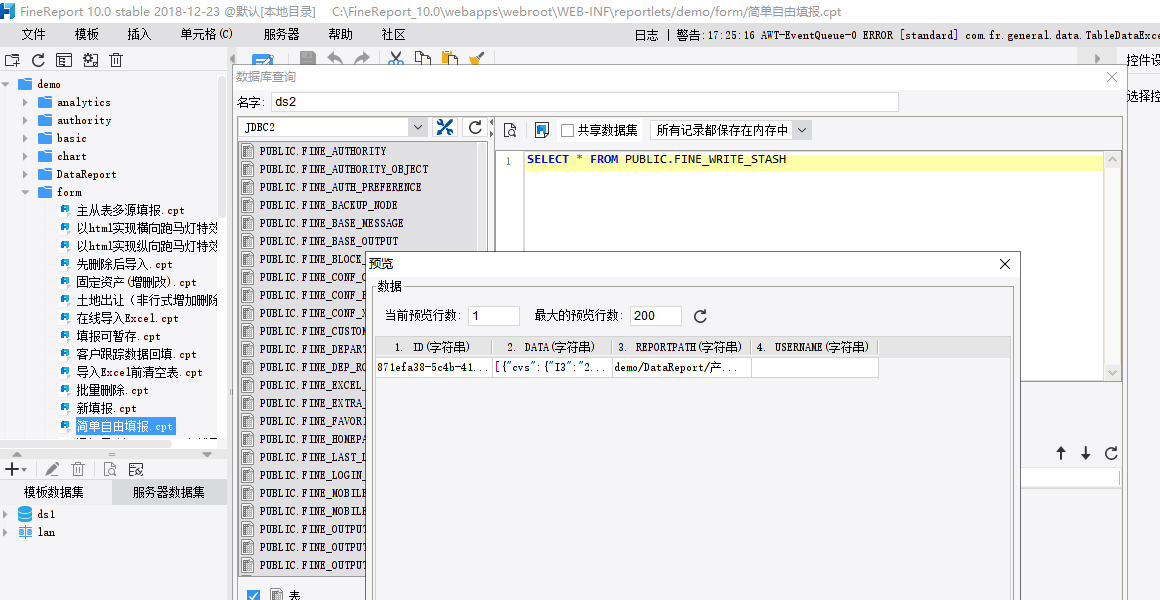Open the 模板 menu
The image size is (1160, 600).
(87, 35)
